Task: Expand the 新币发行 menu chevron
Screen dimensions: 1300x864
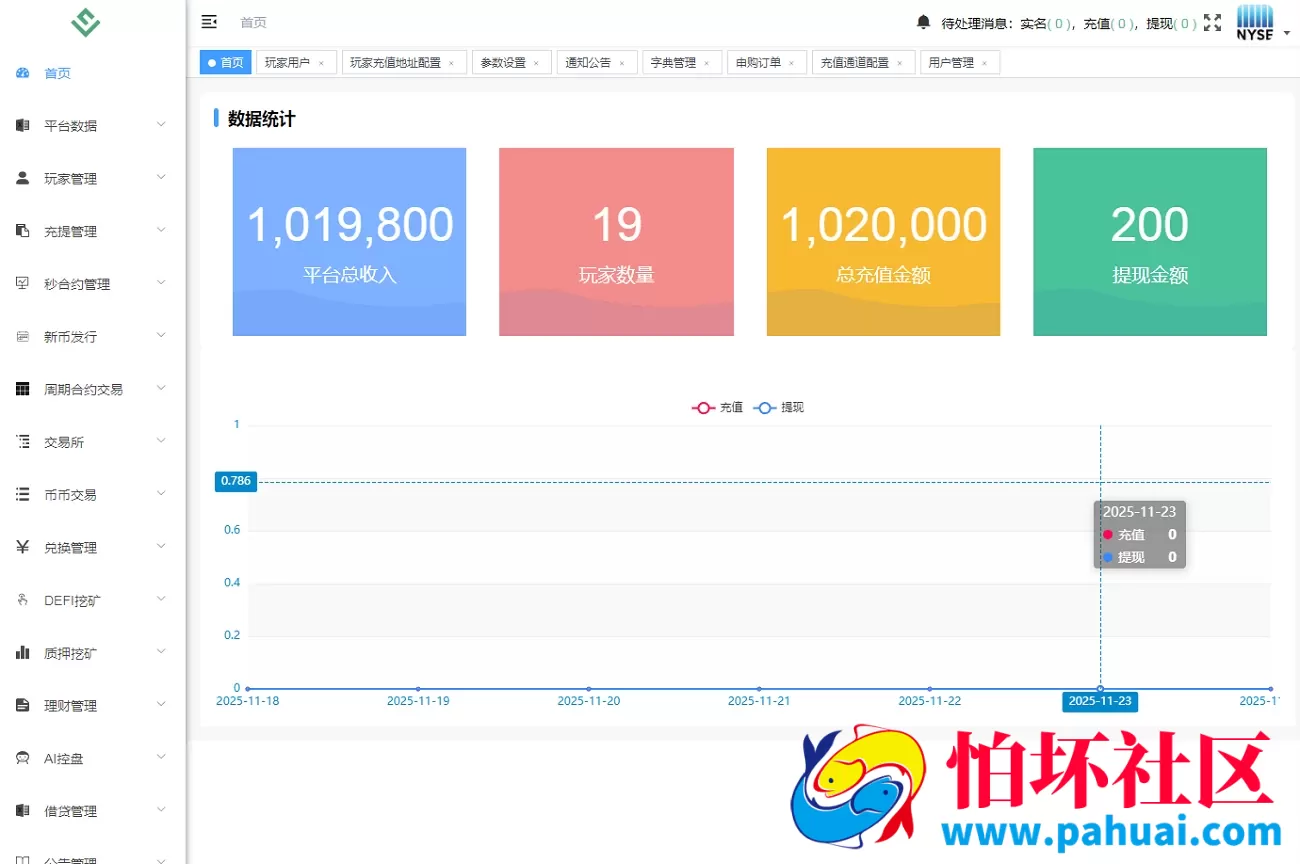Action: pos(161,335)
